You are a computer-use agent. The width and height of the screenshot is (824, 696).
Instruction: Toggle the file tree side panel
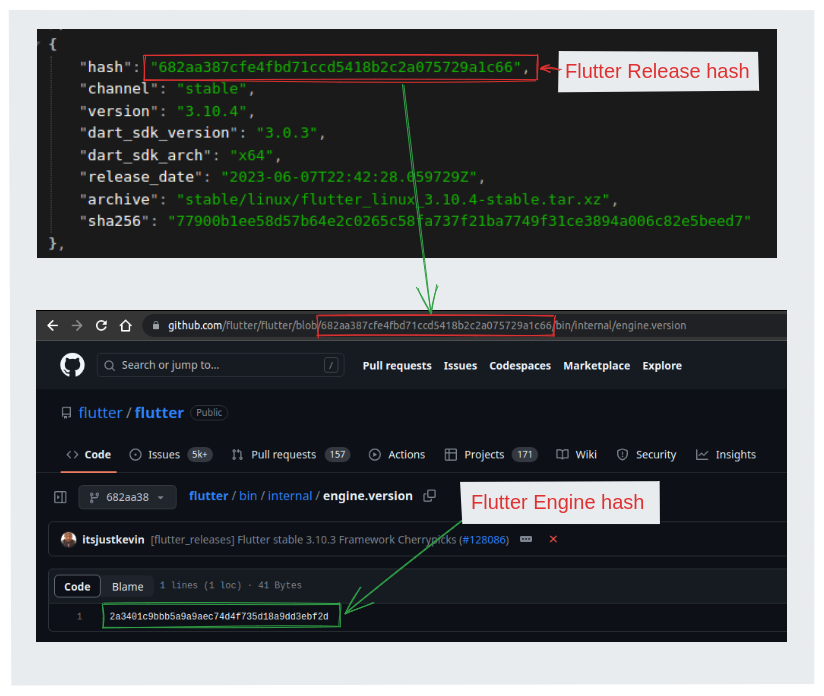click(60, 497)
